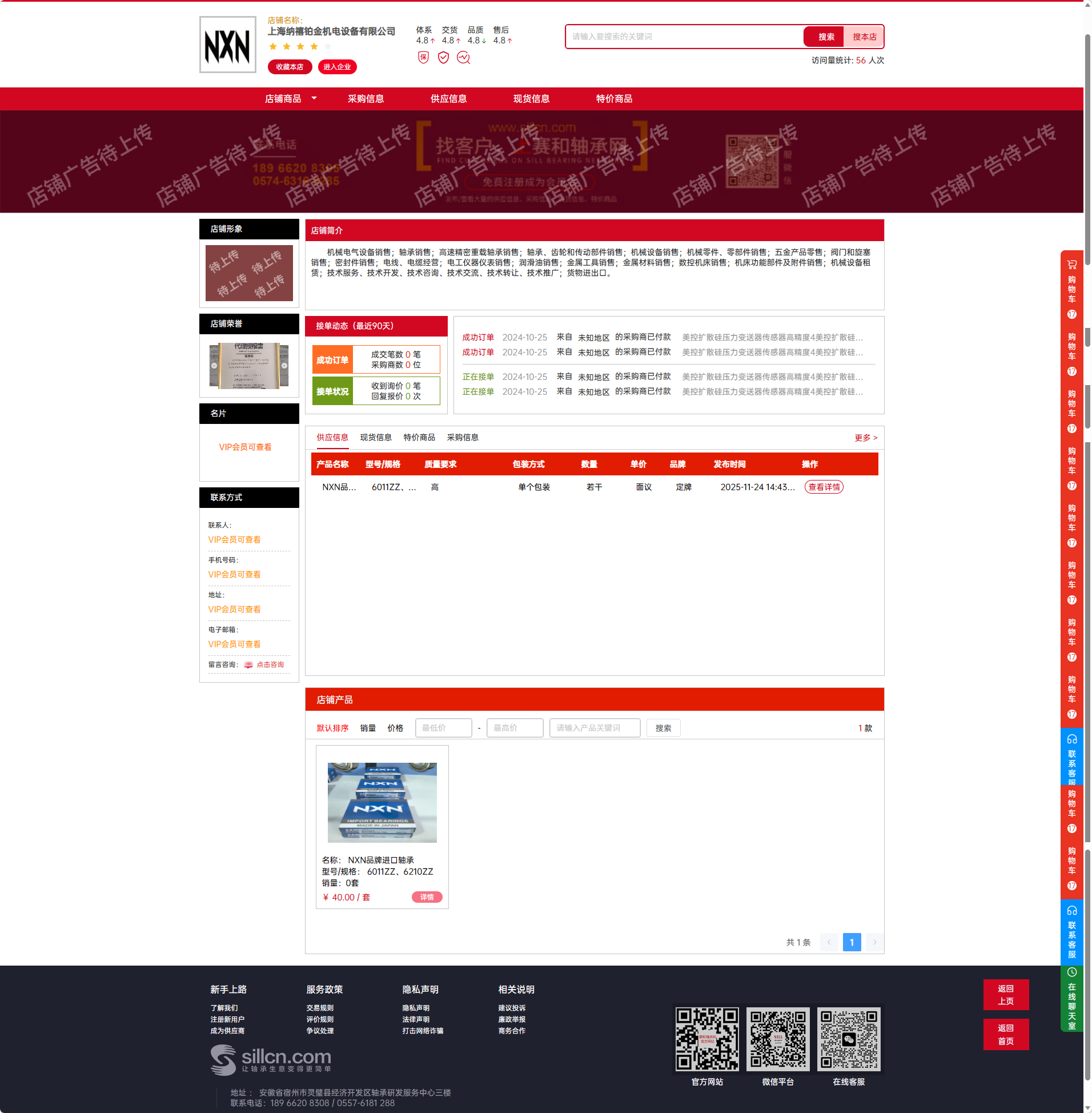Go to next page of products
Viewport: 1092px width, 1113px height.
click(x=874, y=942)
